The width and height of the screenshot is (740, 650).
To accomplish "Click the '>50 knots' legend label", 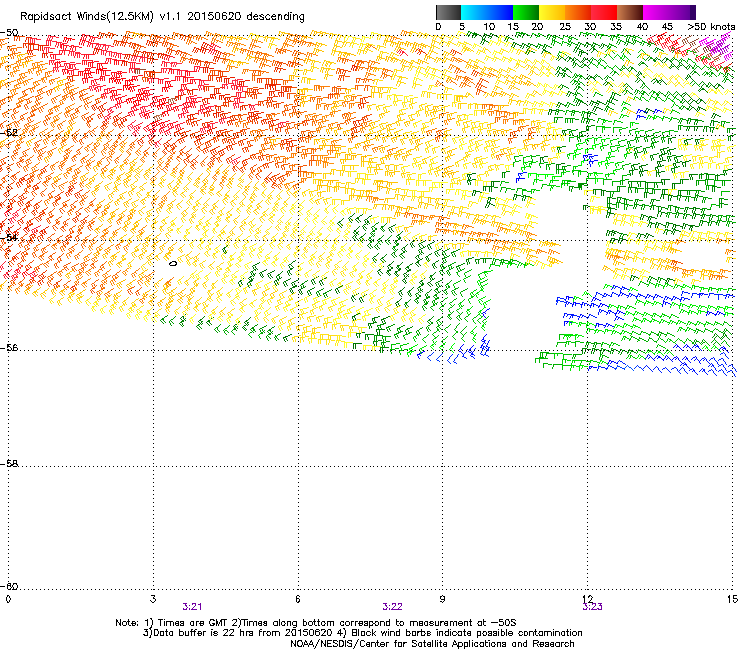I will pos(711,27).
